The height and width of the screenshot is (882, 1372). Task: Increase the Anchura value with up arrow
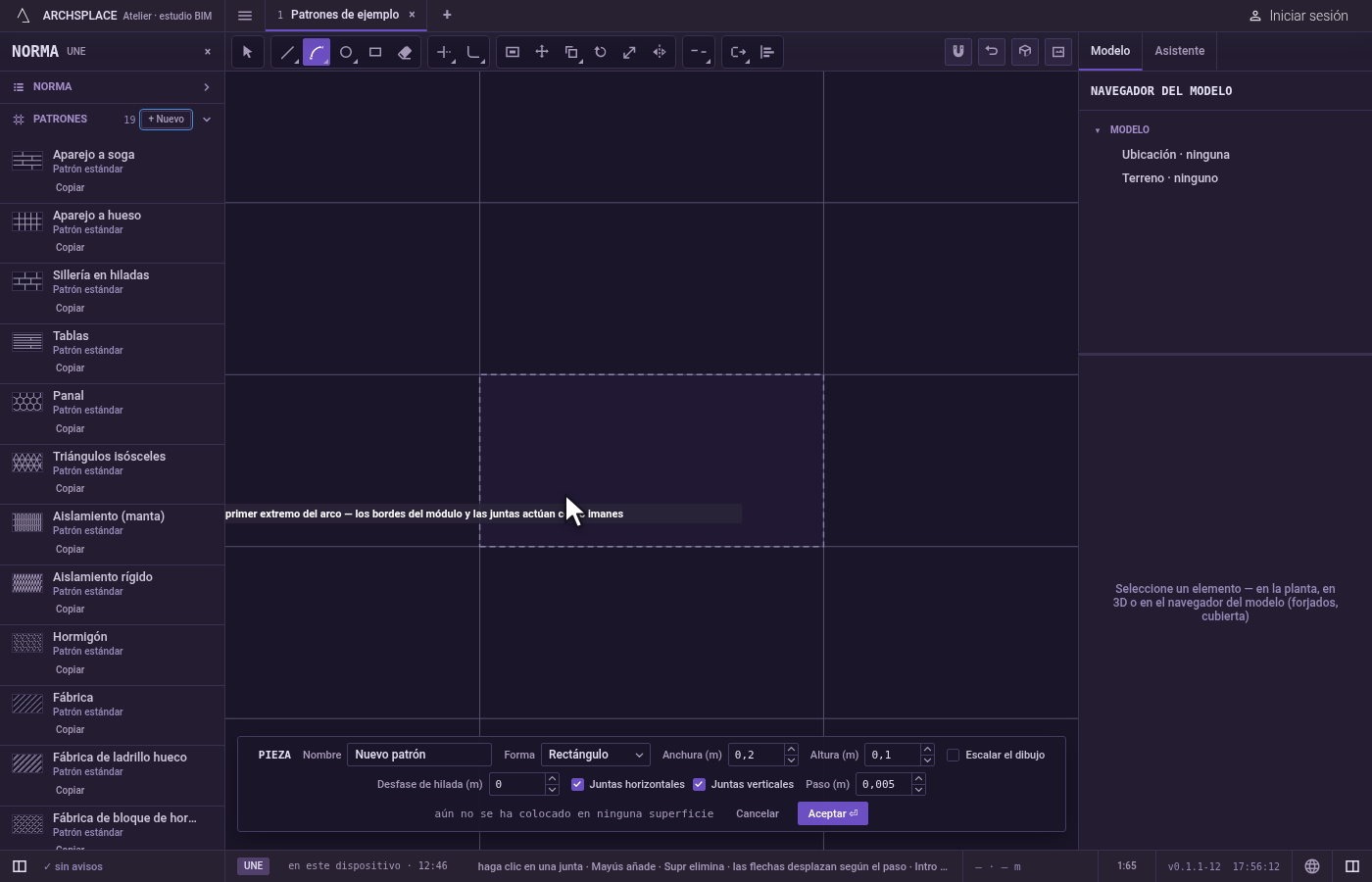click(791, 750)
